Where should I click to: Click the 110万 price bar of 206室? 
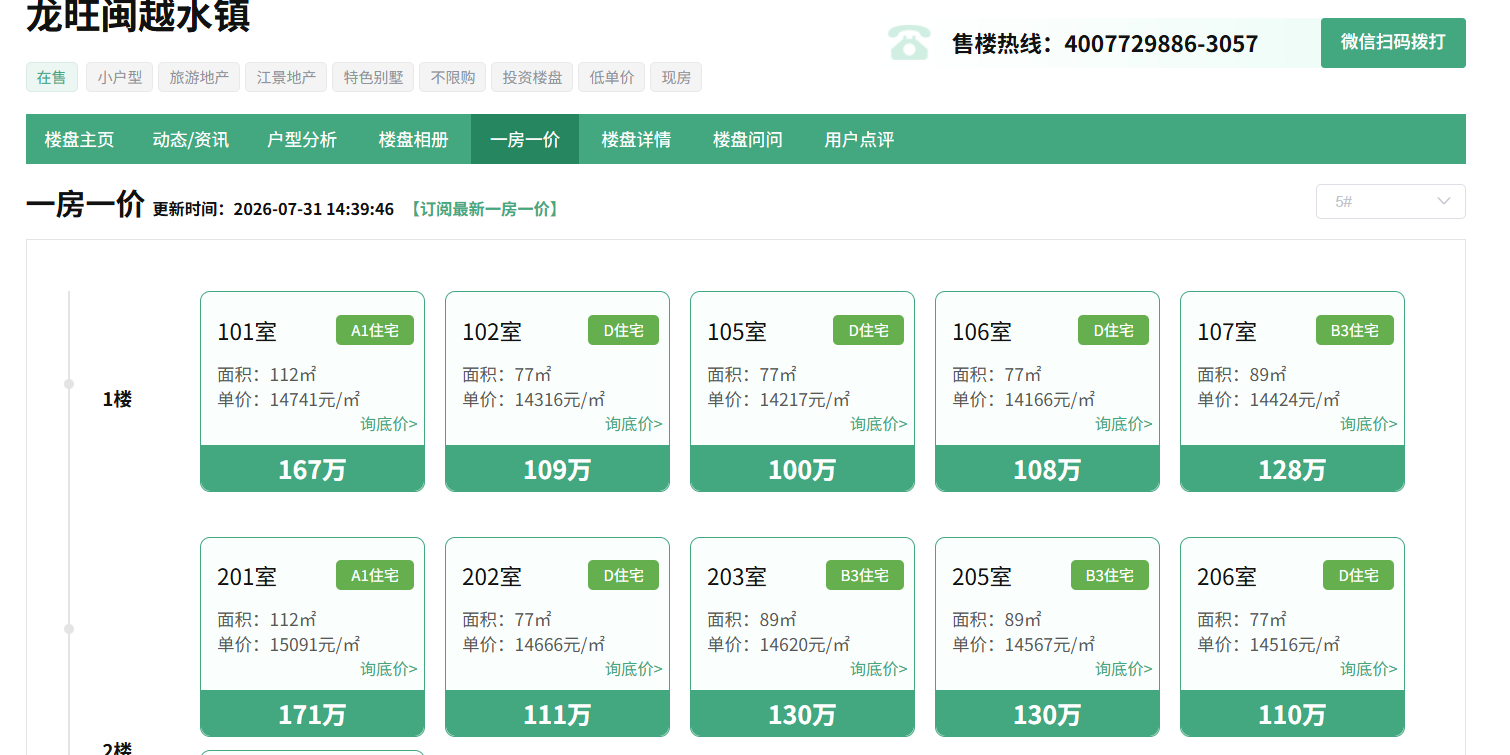click(x=1292, y=714)
